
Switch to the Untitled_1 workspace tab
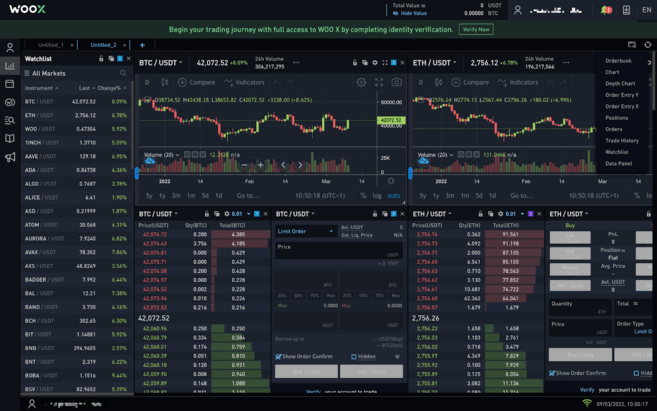tap(51, 45)
